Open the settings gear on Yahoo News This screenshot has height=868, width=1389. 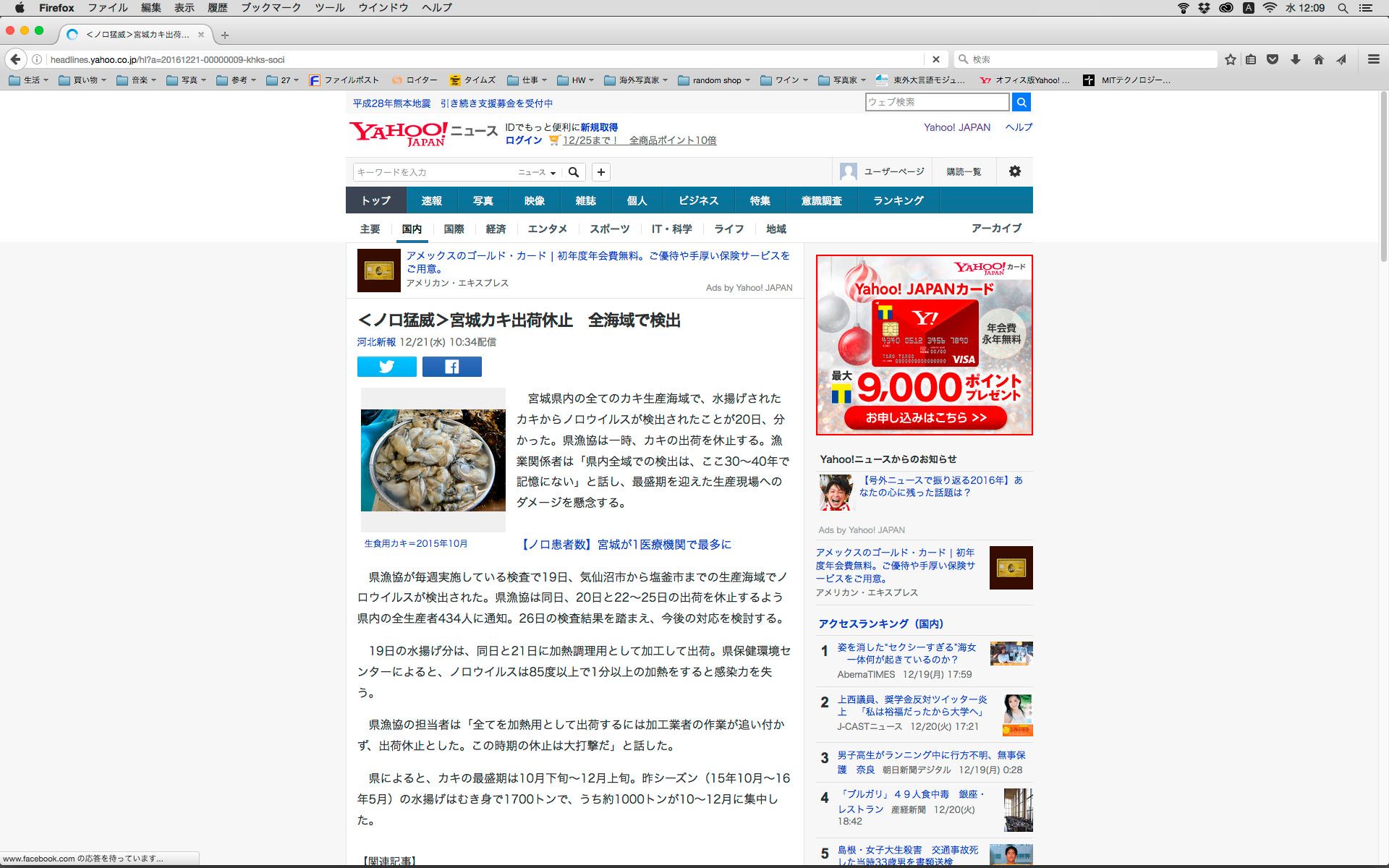click(x=1014, y=171)
